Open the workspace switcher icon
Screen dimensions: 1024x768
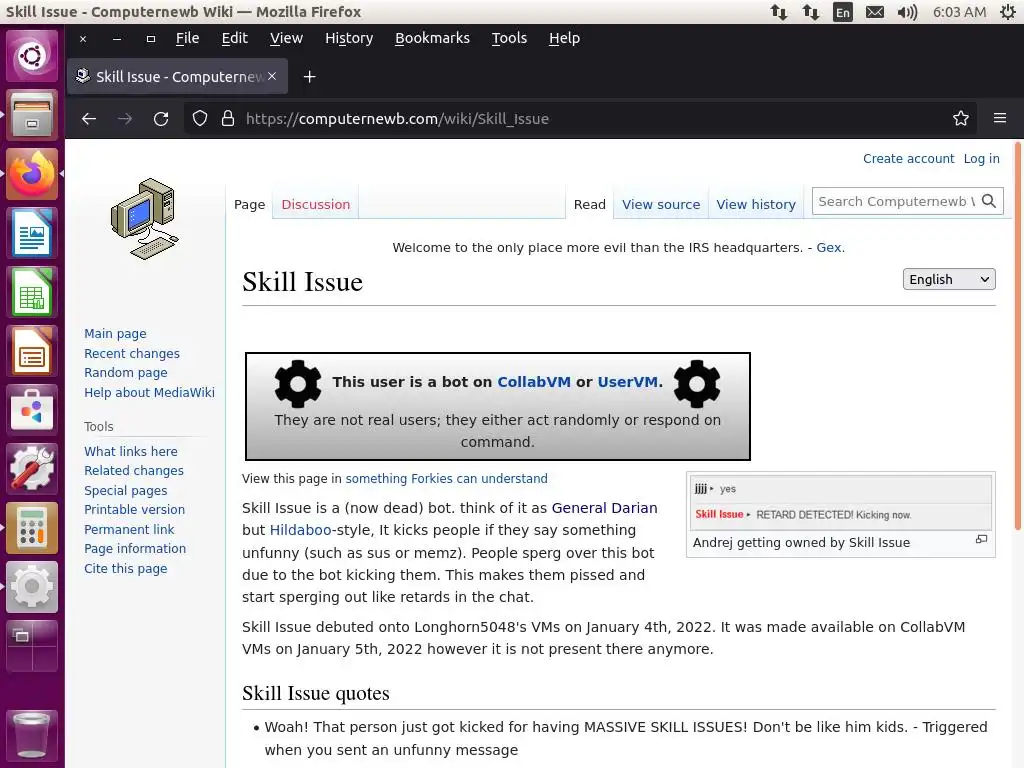tap(32, 645)
